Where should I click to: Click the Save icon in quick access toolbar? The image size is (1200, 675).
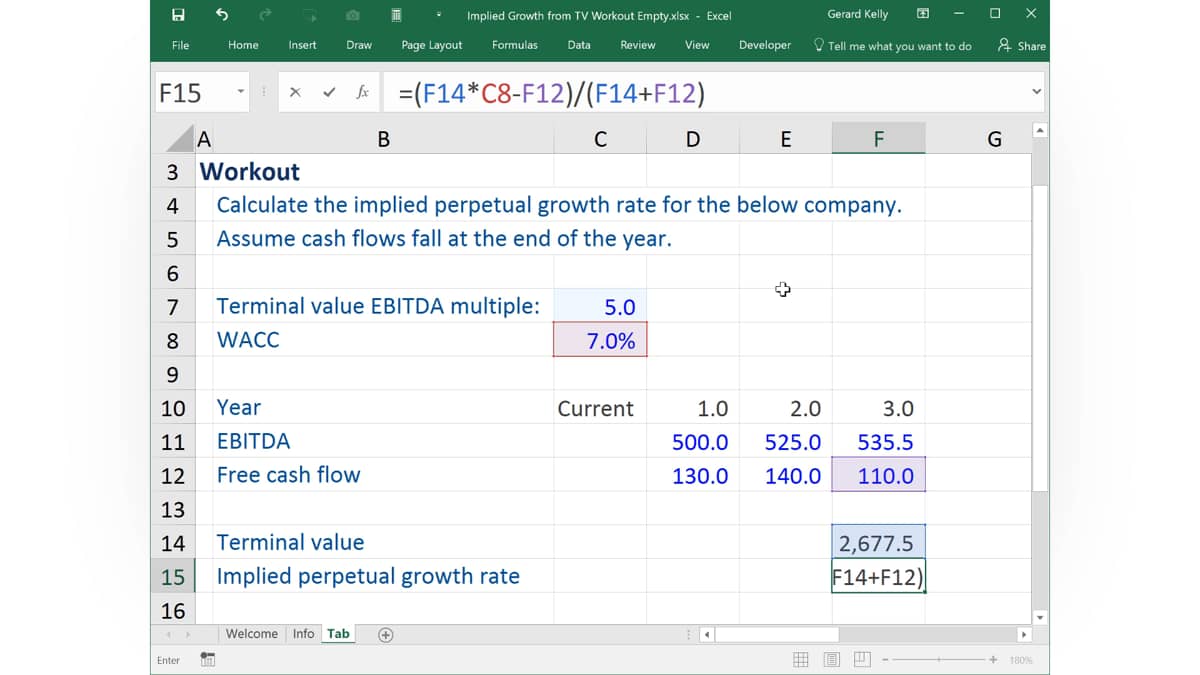pyautogui.click(x=178, y=14)
